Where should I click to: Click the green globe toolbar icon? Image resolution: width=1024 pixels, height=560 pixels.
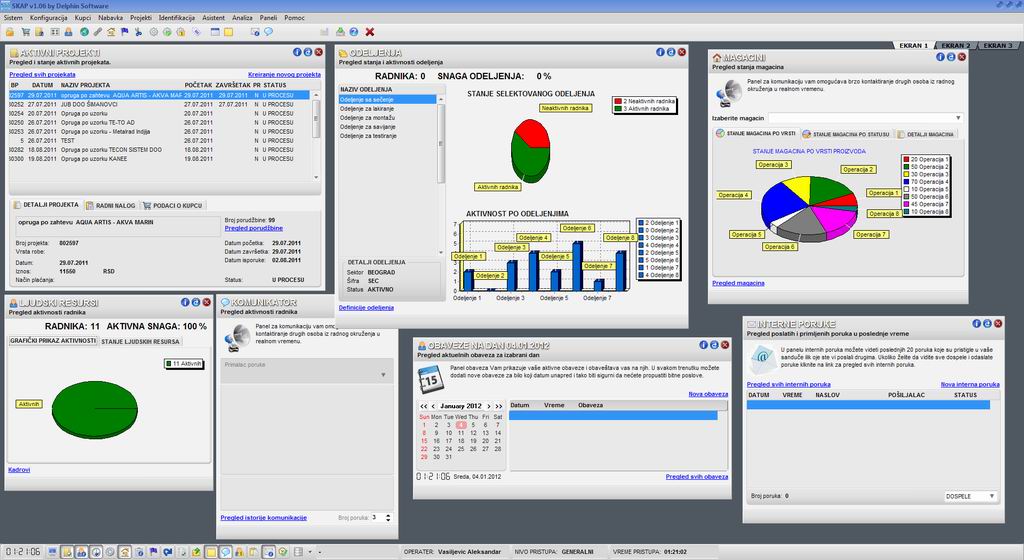[84, 31]
